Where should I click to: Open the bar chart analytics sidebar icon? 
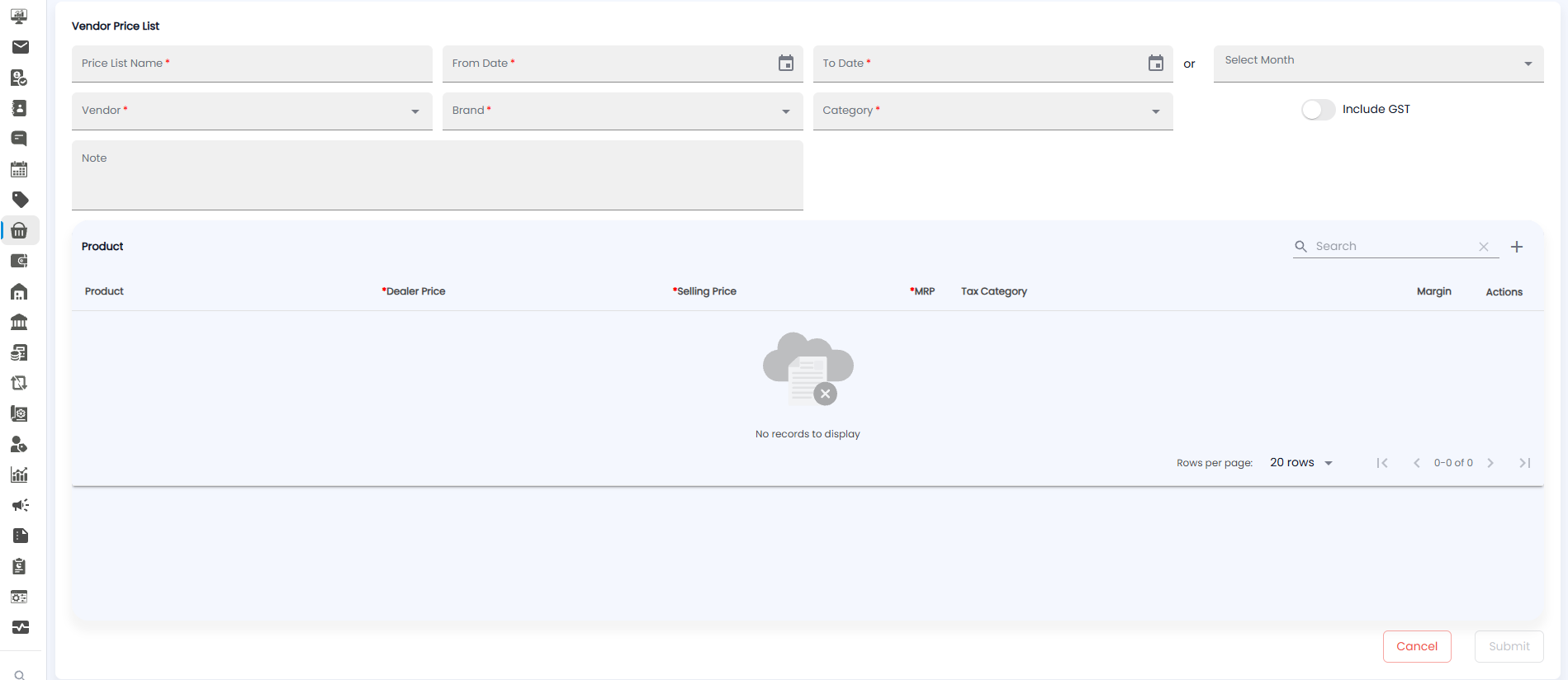tap(19, 475)
